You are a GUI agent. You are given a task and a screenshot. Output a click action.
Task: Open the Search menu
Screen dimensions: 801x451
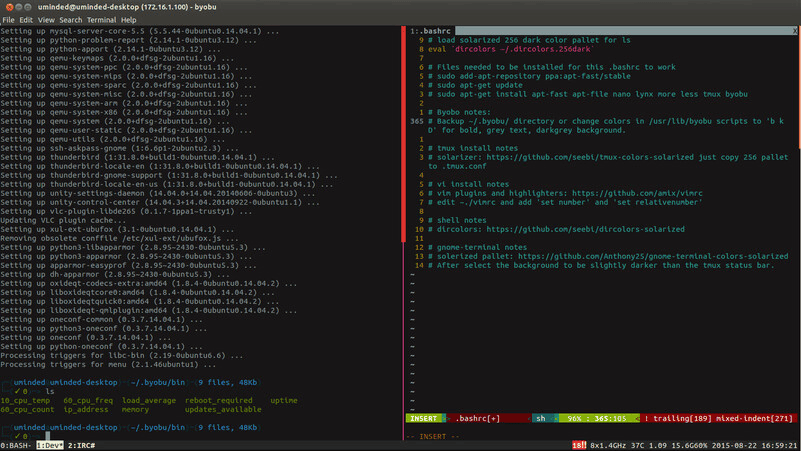(x=70, y=20)
